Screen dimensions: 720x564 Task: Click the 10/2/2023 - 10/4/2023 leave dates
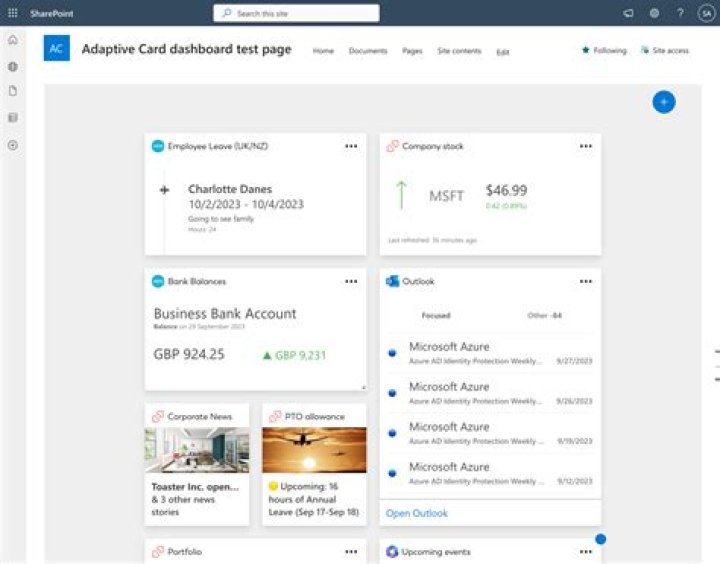pos(246,204)
